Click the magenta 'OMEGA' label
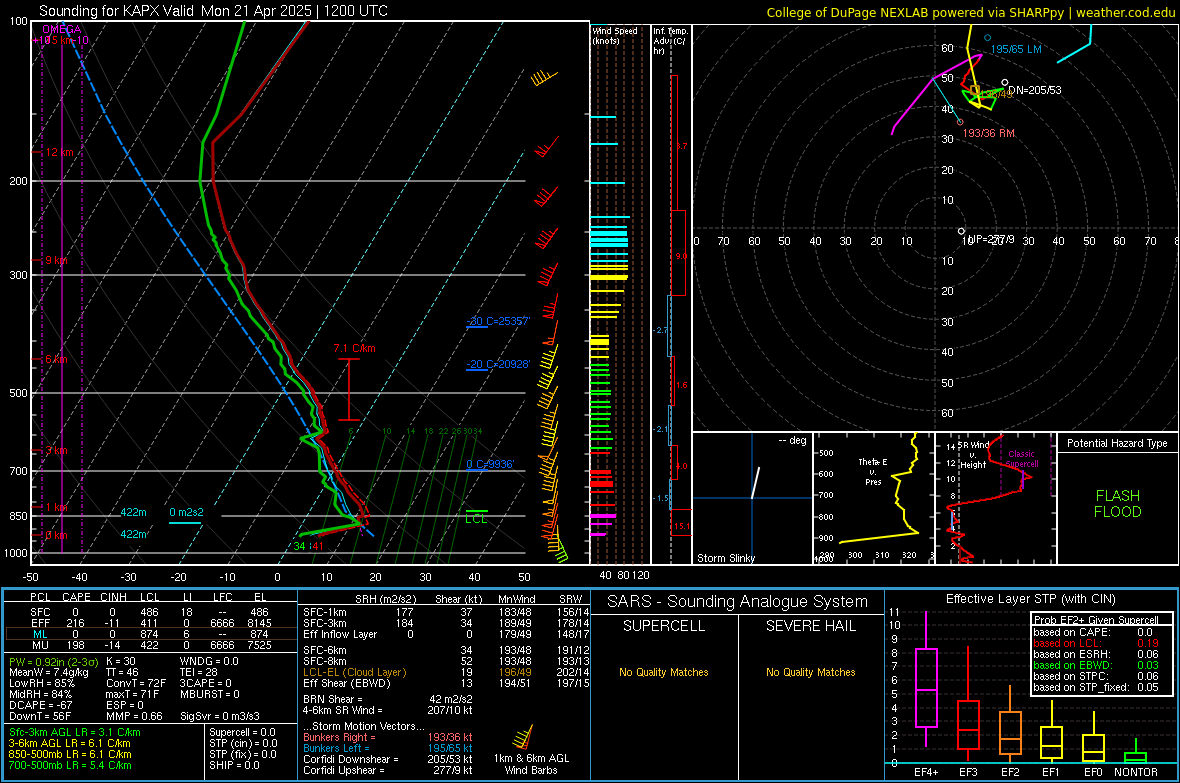 [x=62, y=29]
